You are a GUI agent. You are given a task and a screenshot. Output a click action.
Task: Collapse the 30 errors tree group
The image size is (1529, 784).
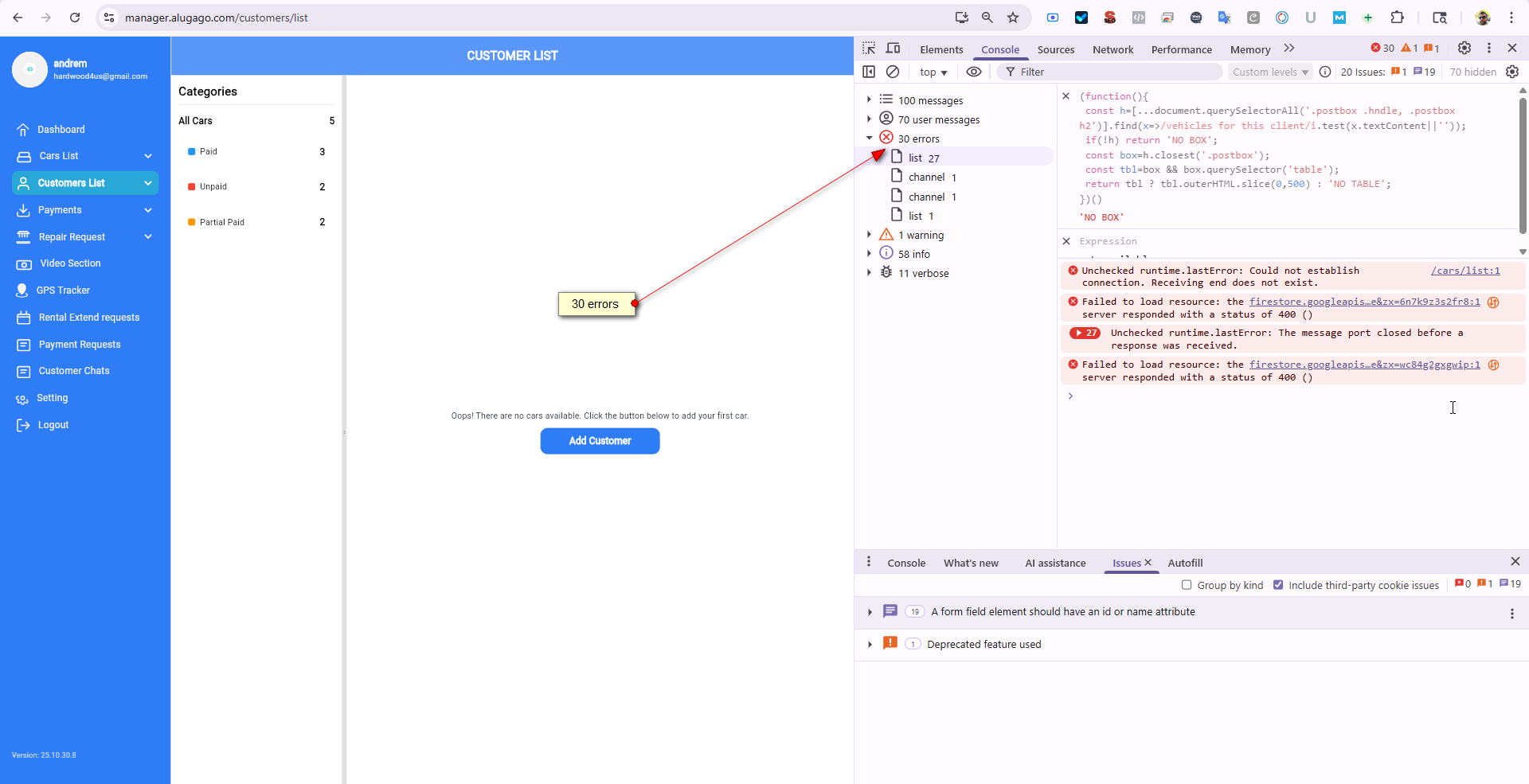(869, 138)
